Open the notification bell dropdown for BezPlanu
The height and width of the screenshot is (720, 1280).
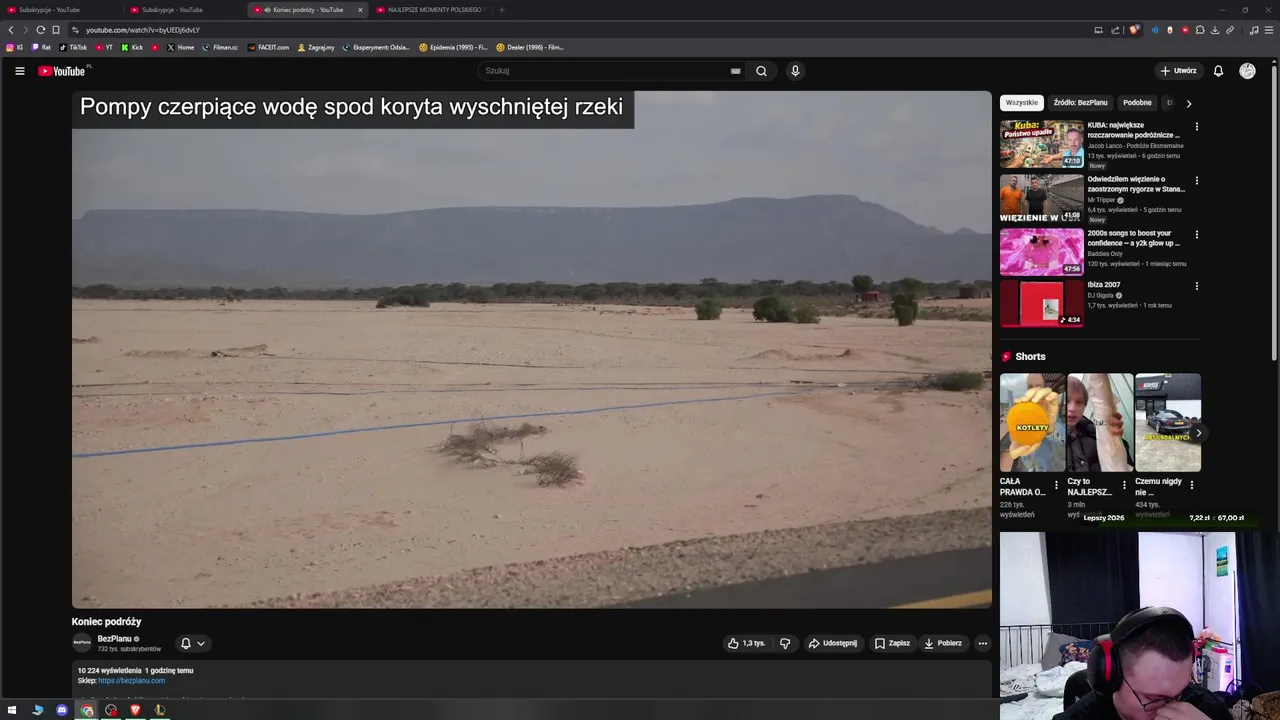(x=193, y=643)
